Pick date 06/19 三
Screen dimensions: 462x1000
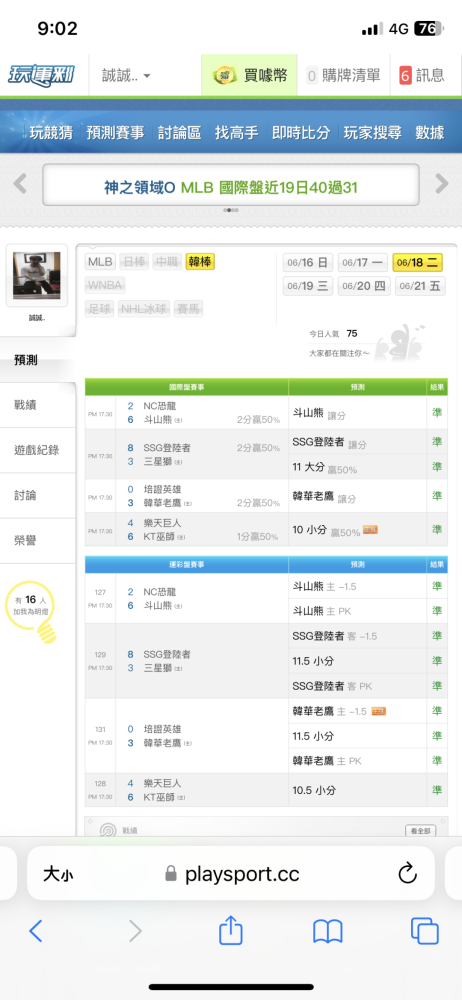coord(308,286)
